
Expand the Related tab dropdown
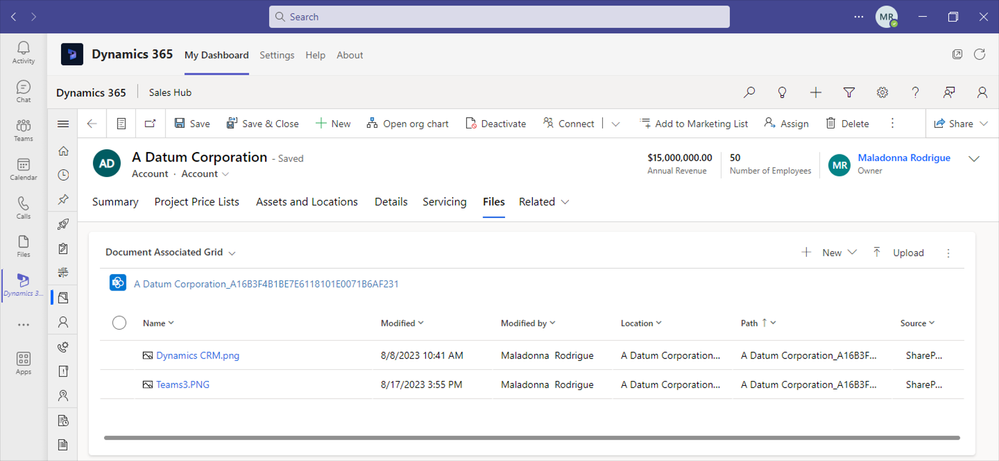click(543, 202)
